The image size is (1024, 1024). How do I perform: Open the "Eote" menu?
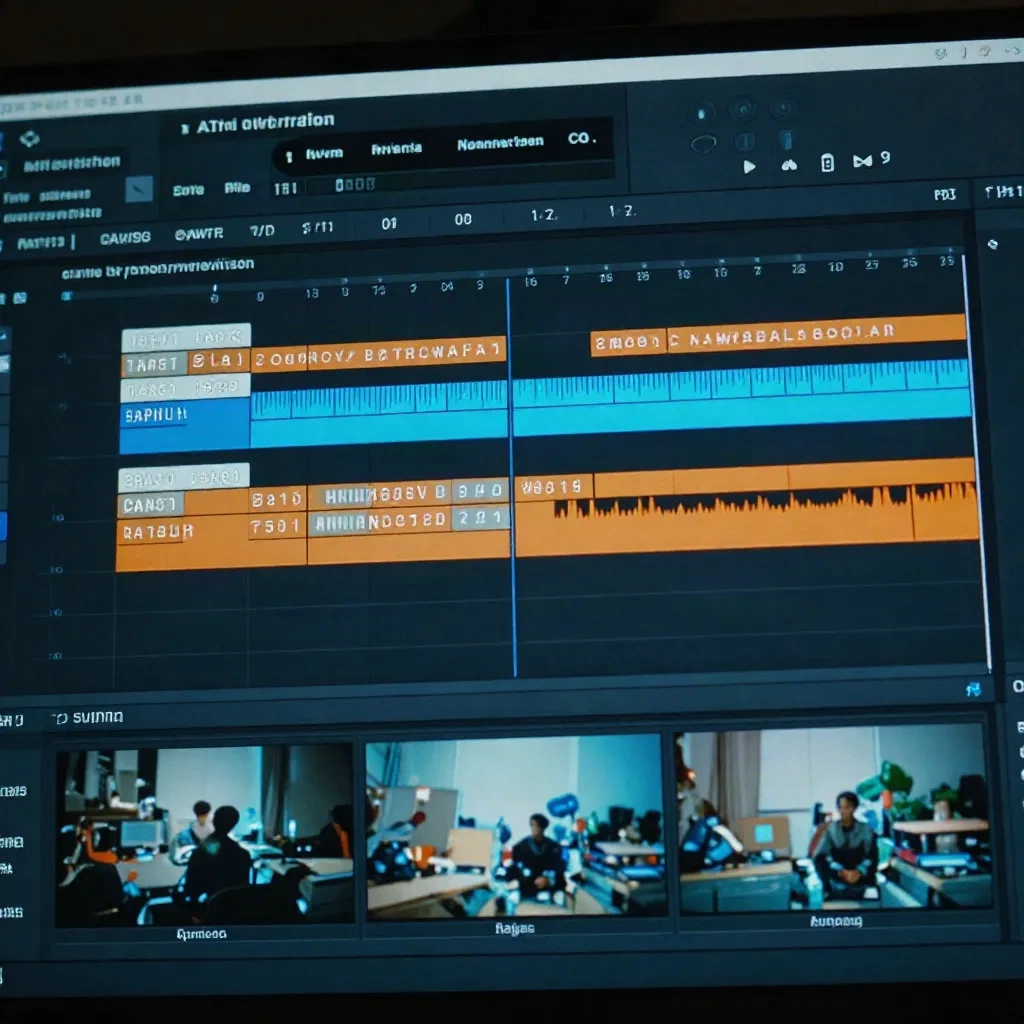(x=188, y=190)
